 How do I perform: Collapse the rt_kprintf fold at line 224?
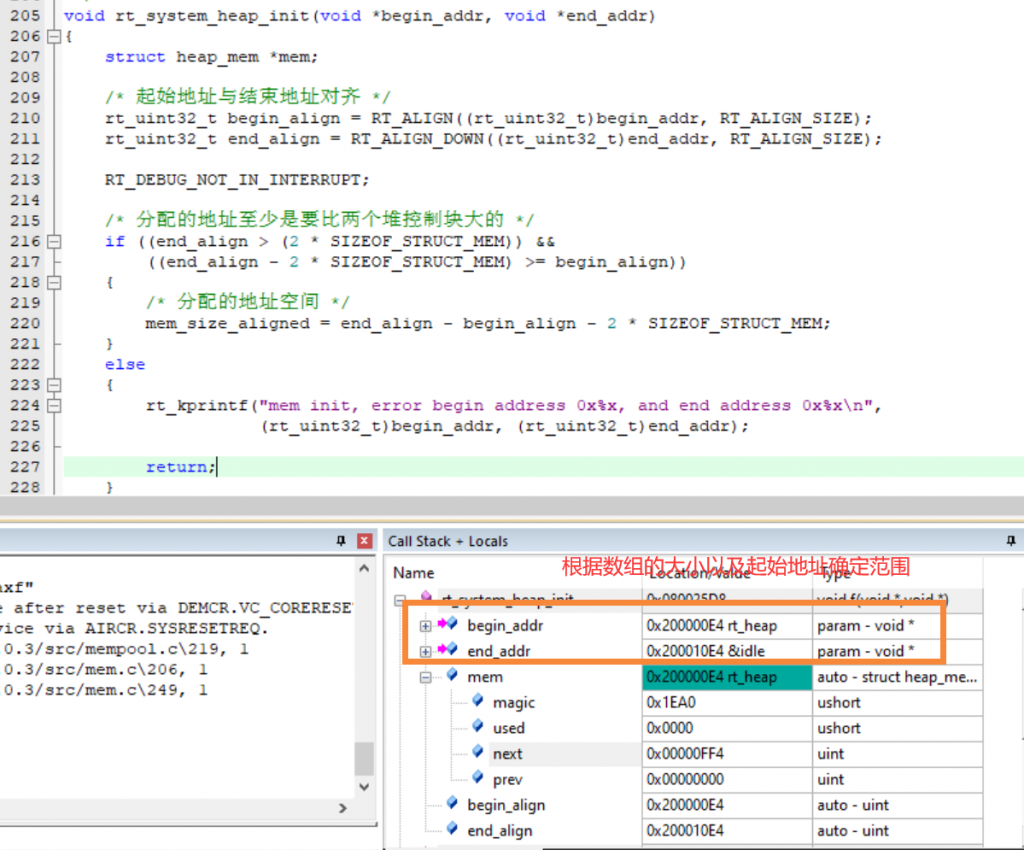tap(55, 405)
